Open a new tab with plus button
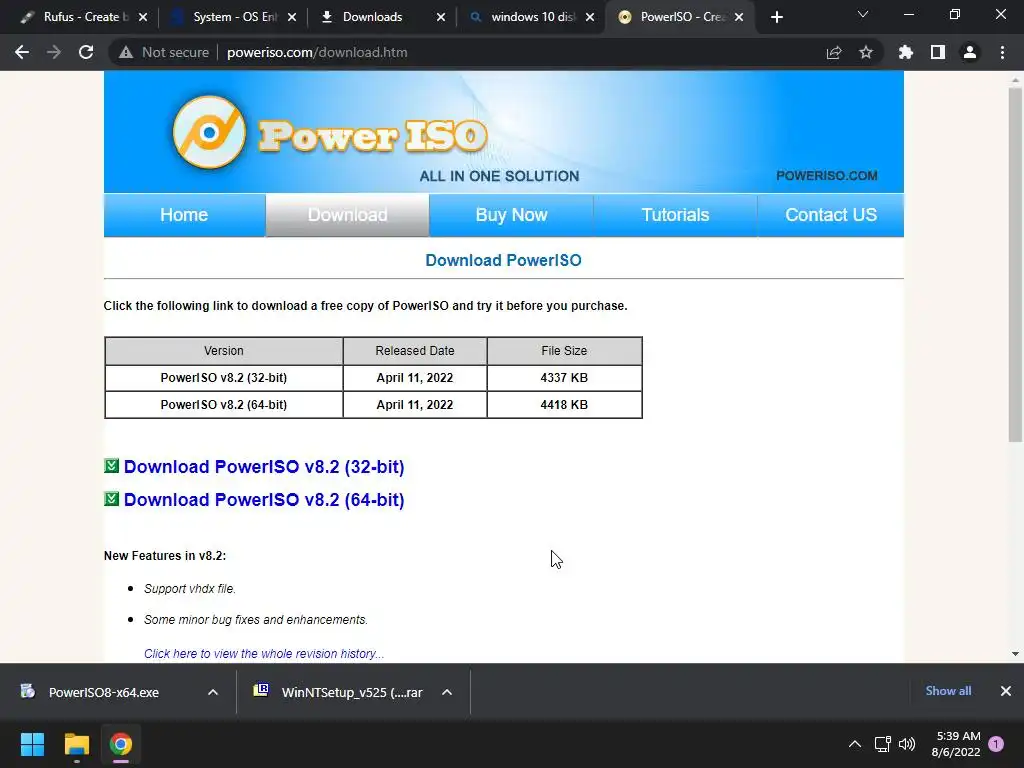 point(776,17)
